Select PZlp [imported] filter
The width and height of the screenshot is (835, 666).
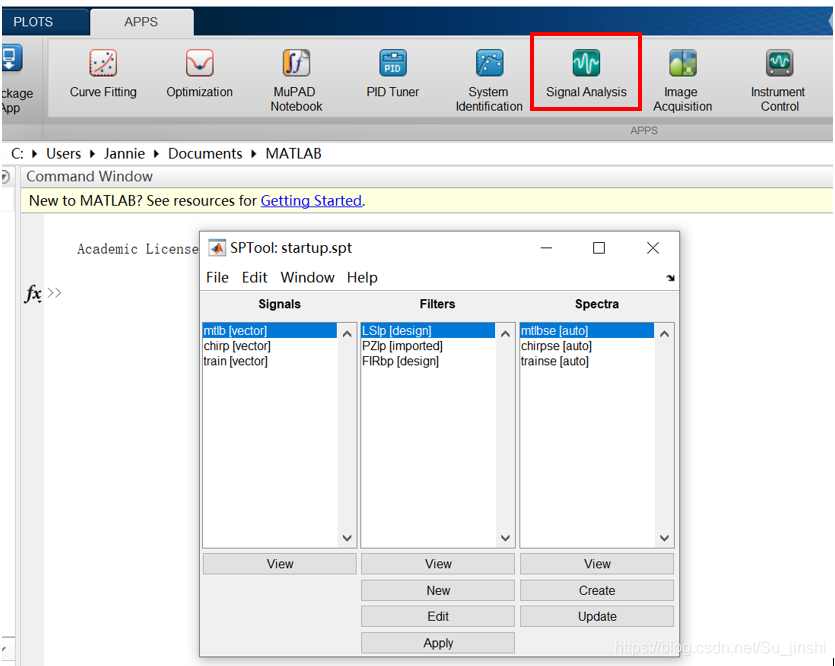(x=428, y=346)
